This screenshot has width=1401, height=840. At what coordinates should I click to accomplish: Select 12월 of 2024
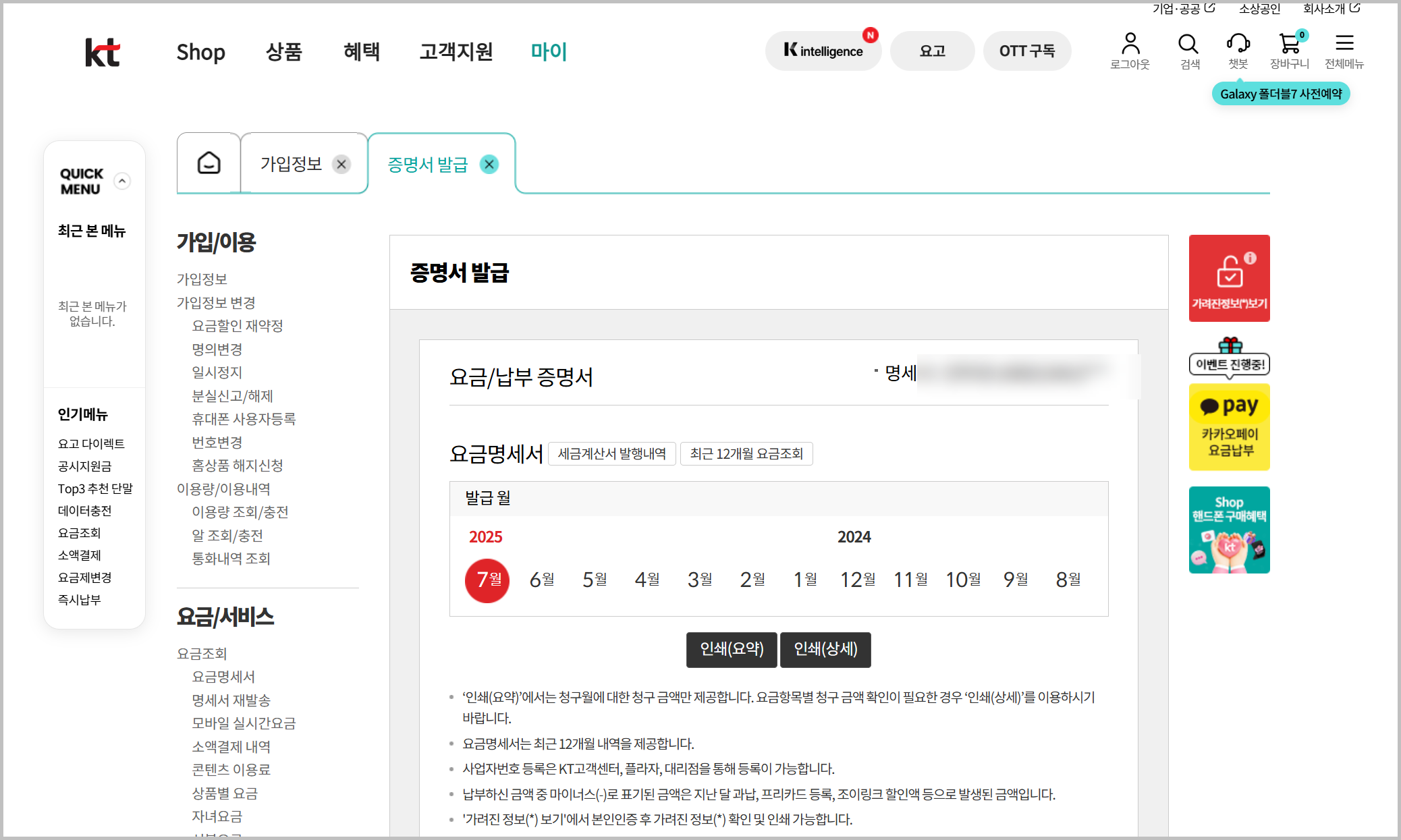coord(858,580)
